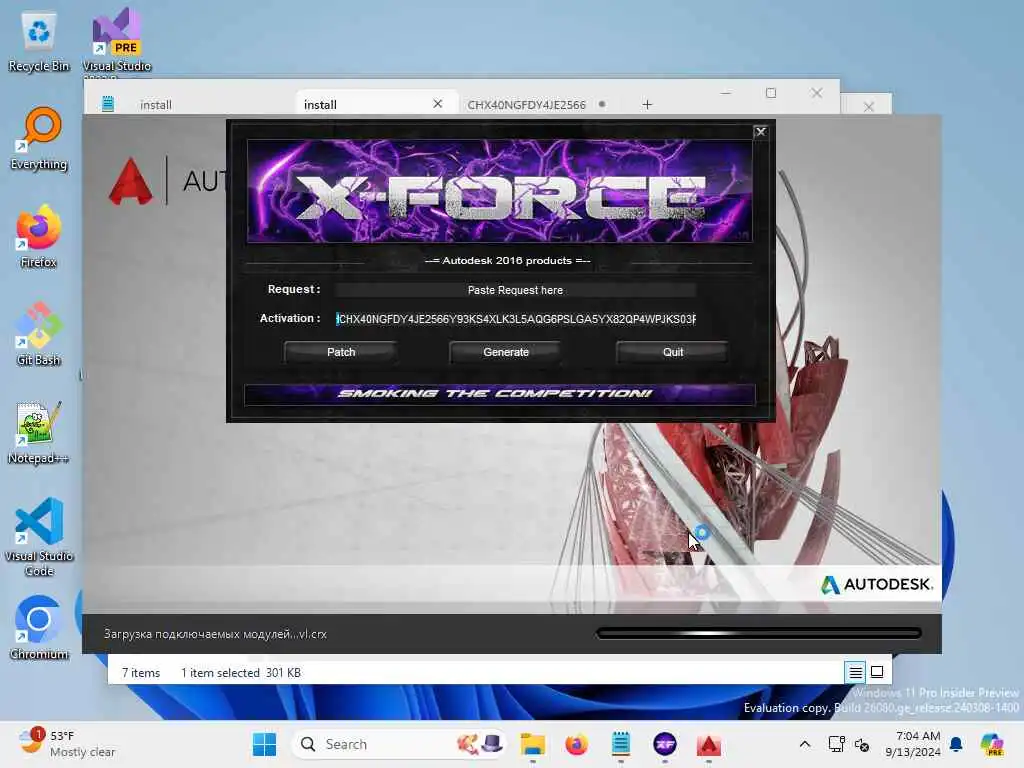Switch to the CHX40NGFDY4JE2566 Notepad tab
Viewport: 1024px width, 768px height.
tap(526, 104)
